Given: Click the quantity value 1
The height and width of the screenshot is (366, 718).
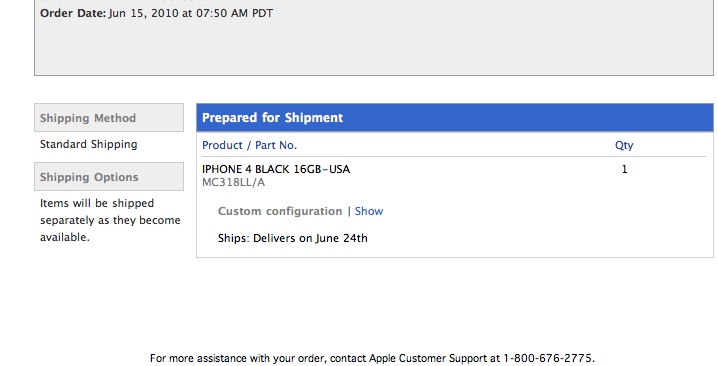Looking at the screenshot, I should (x=624, y=169).
